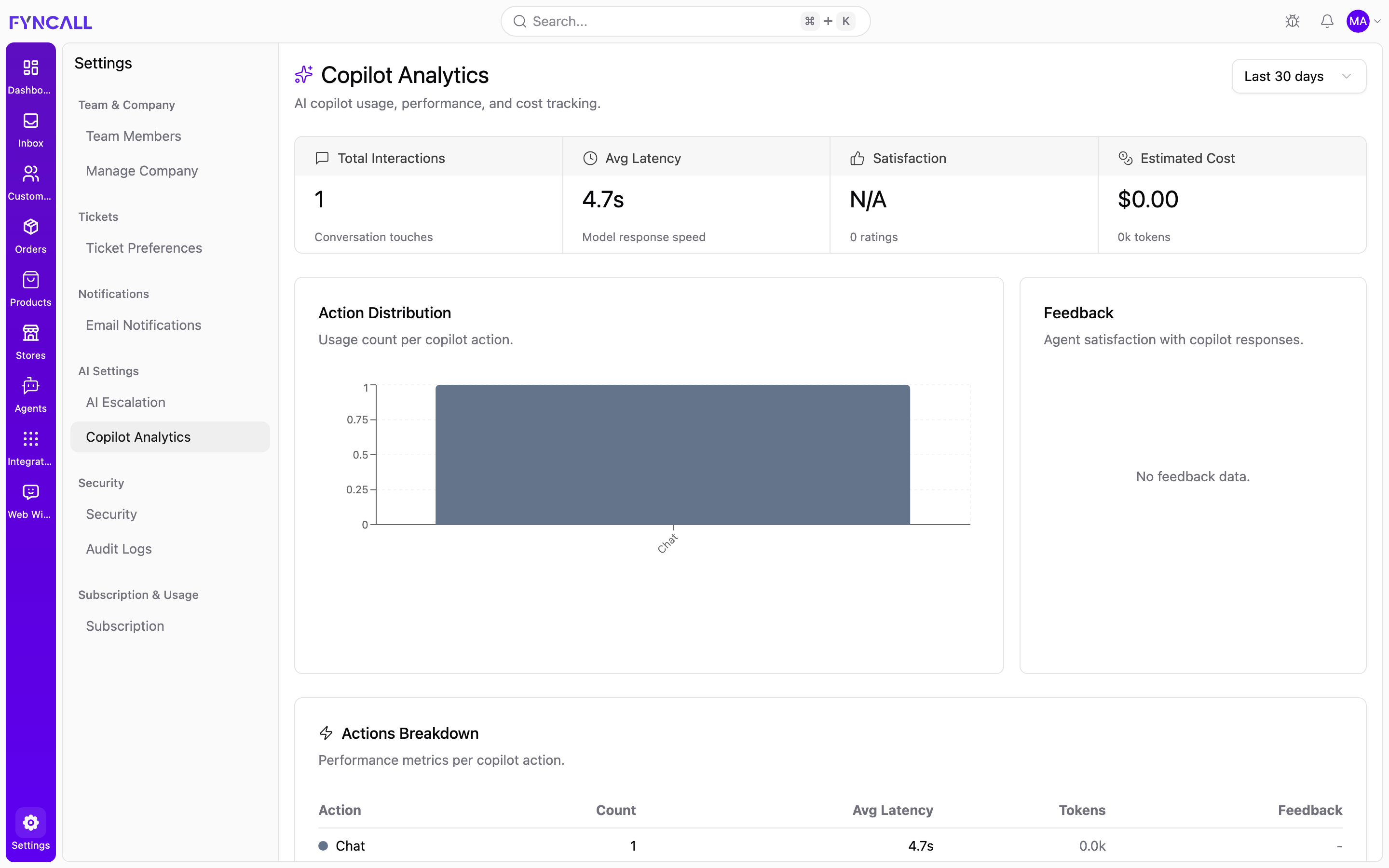Open the Dashboard icon in sidebar
The width and height of the screenshot is (1389, 868).
coord(30,68)
